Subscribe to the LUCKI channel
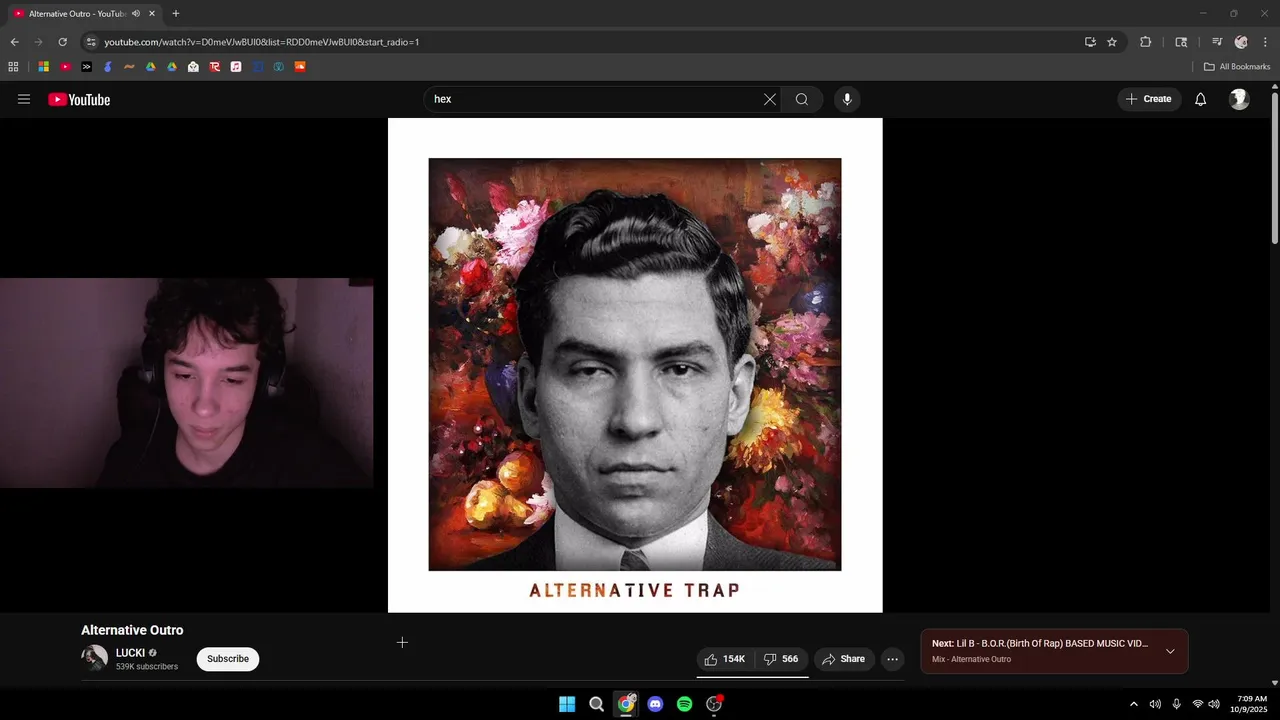 228,659
